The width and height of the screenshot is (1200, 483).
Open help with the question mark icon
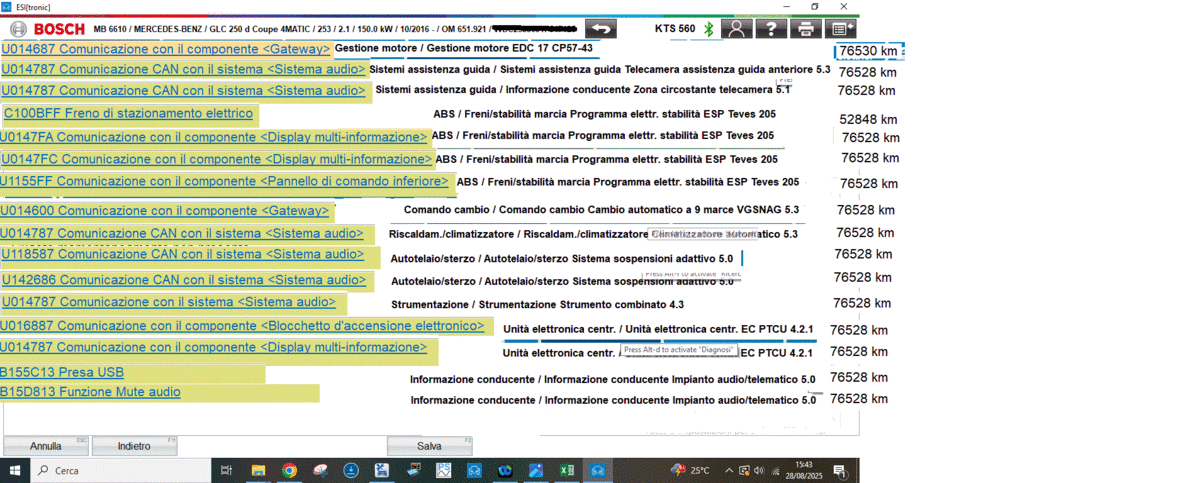(770, 28)
